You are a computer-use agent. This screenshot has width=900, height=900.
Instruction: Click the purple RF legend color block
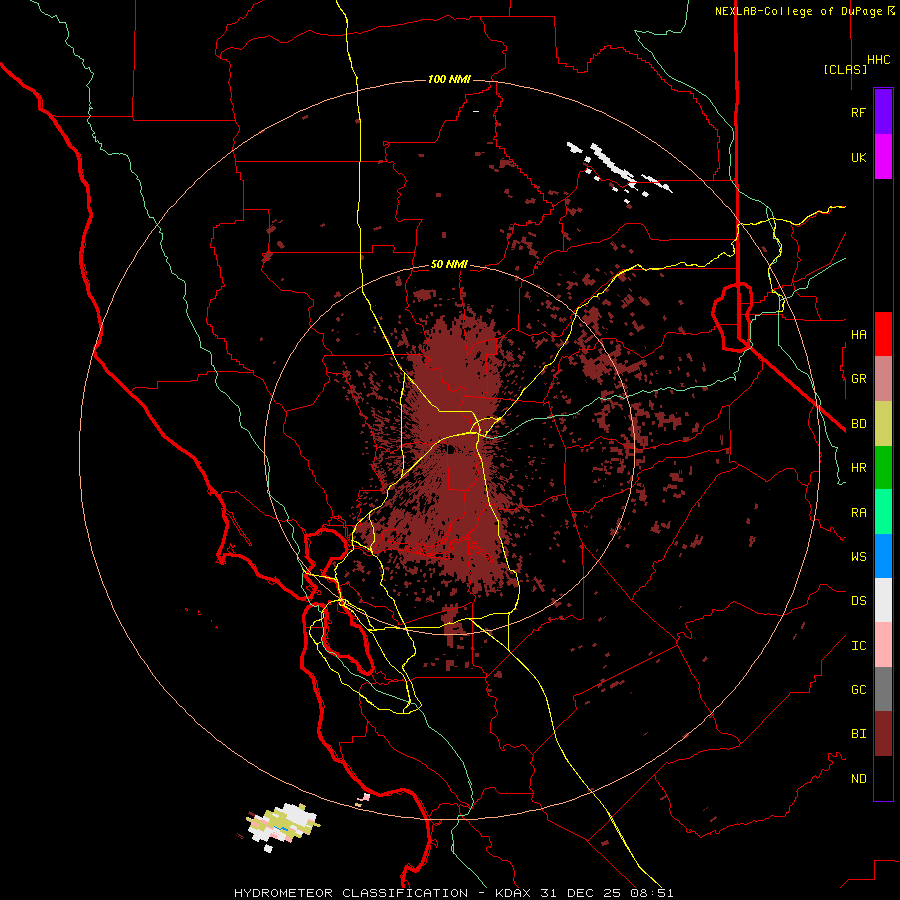[x=883, y=112]
